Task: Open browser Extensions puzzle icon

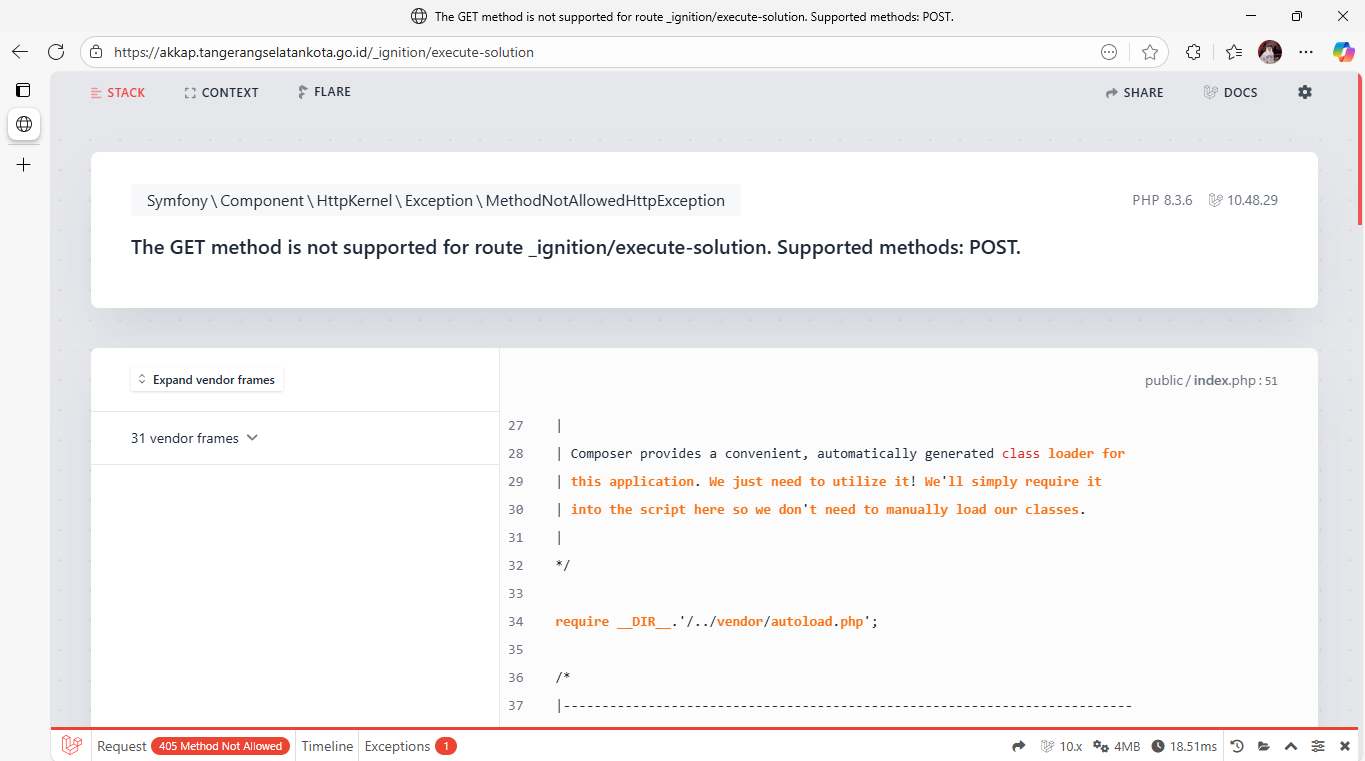Action: tap(1193, 52)
